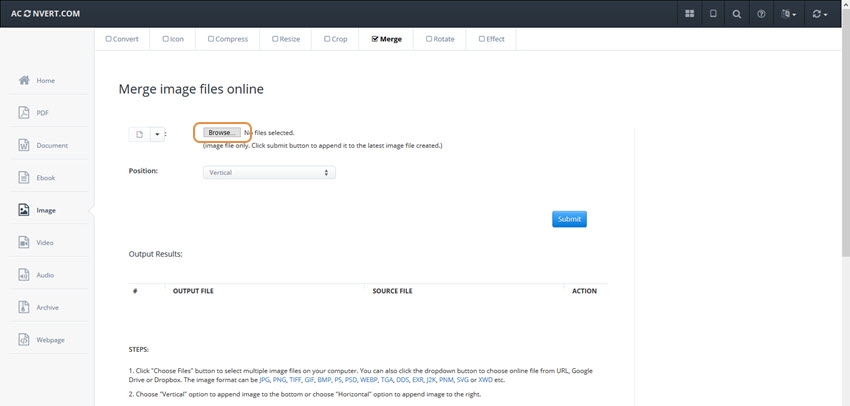Switch to the Crop tab
Screen dimensions: 850x406
[337, 39]
